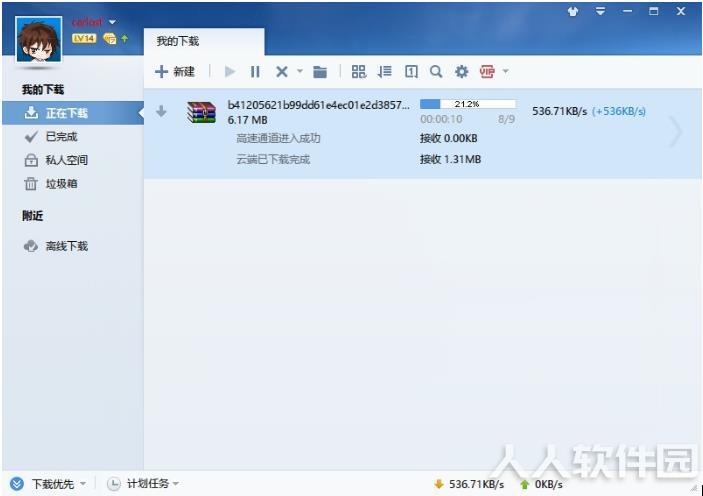Viewport: 703px width, 496px height.
Task: Click the sort order icon
Action: point(384,72)
